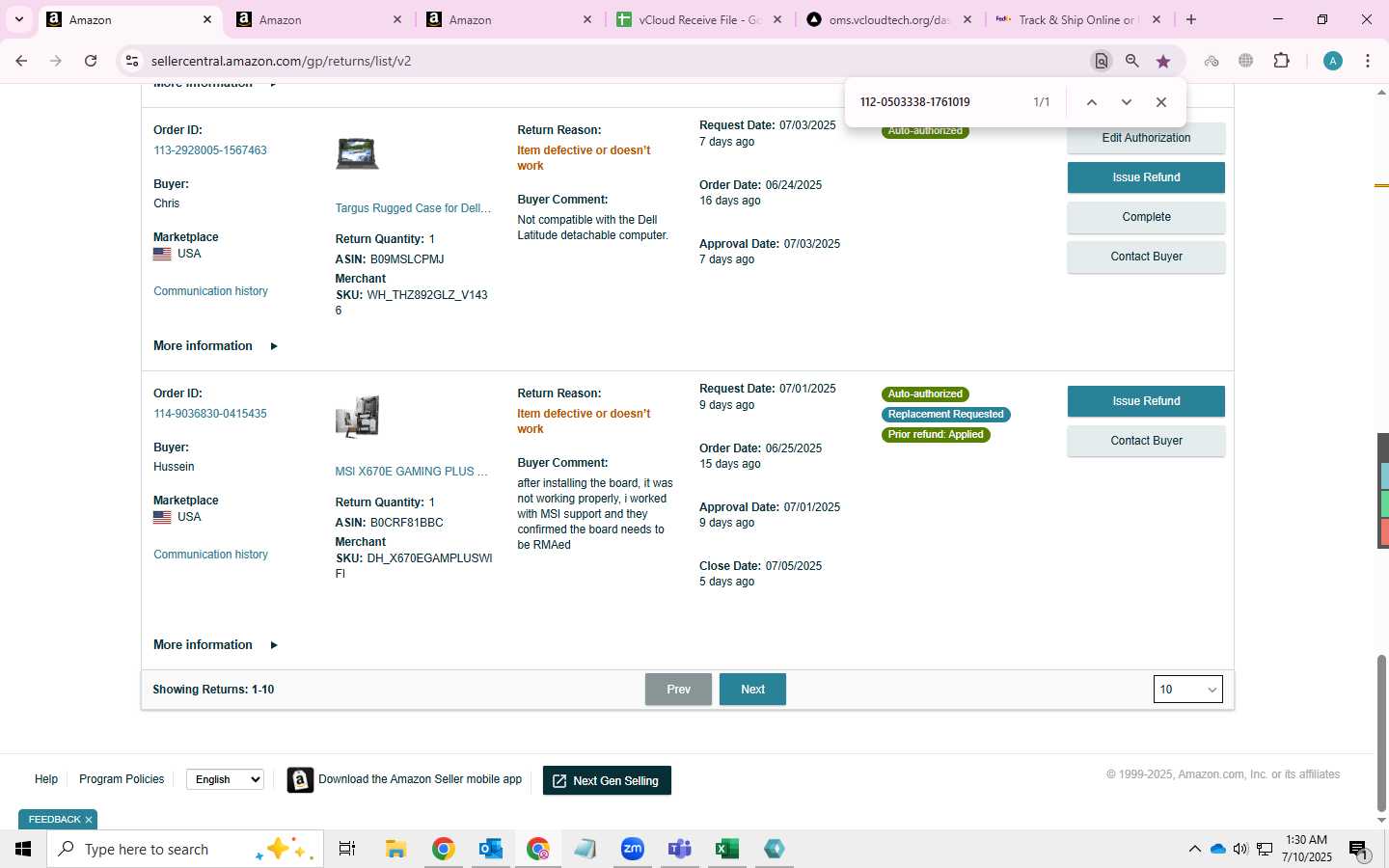
Task: Dismiss the FEEDBACK tag with its X
Action: pyautogui.click(x=89, y=820)
